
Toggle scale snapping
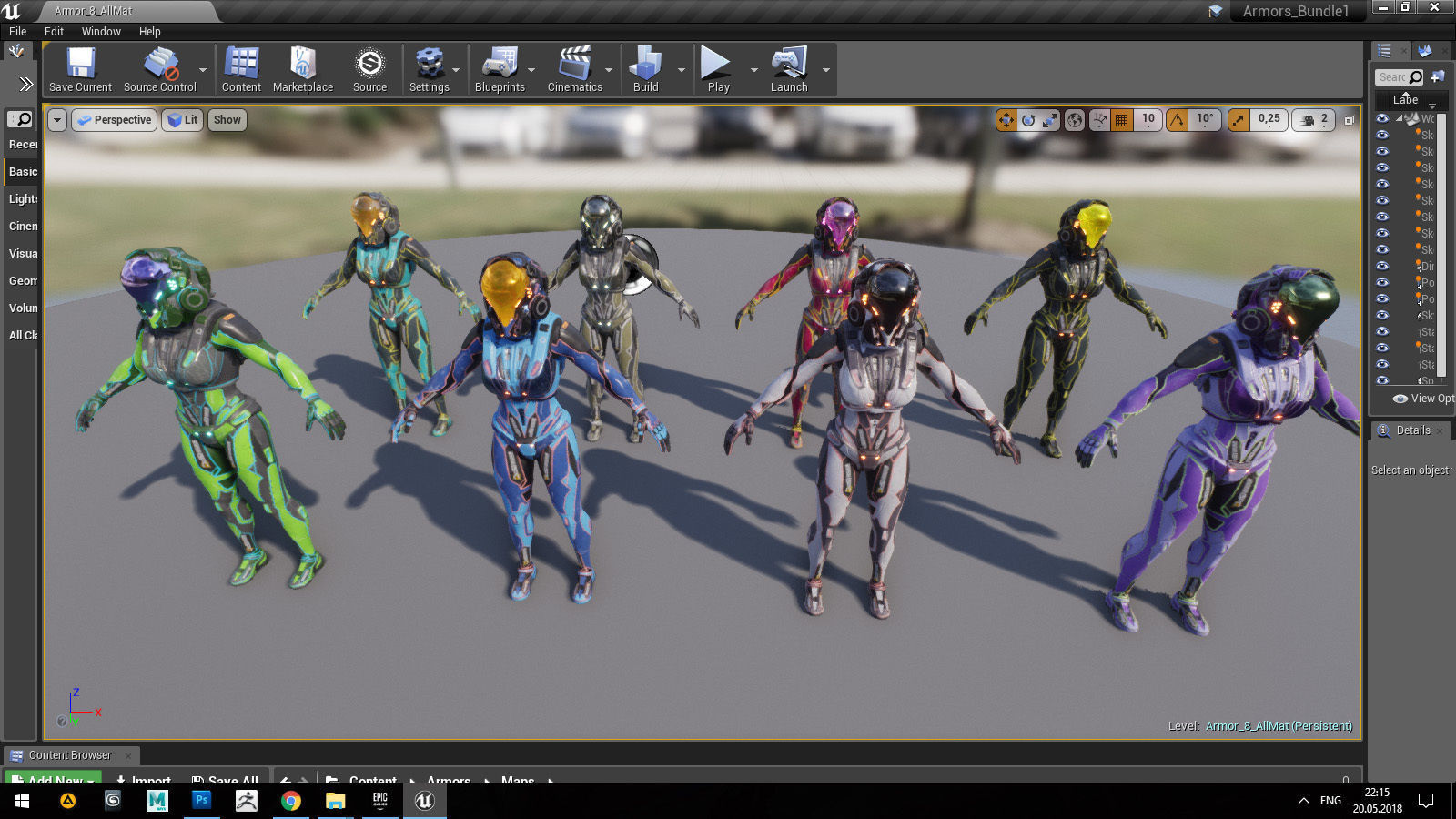pyautogui.click(x=1239, y=120)
